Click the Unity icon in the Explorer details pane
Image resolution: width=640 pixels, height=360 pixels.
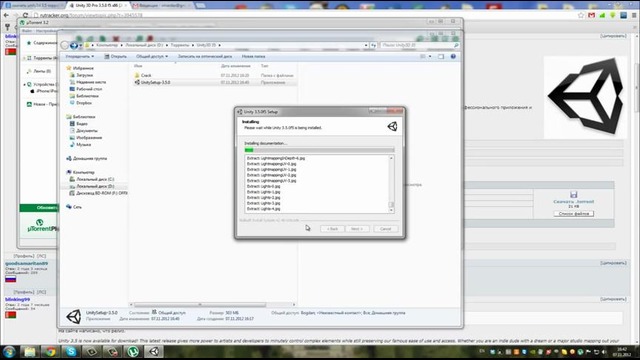[x=74, y=316]
